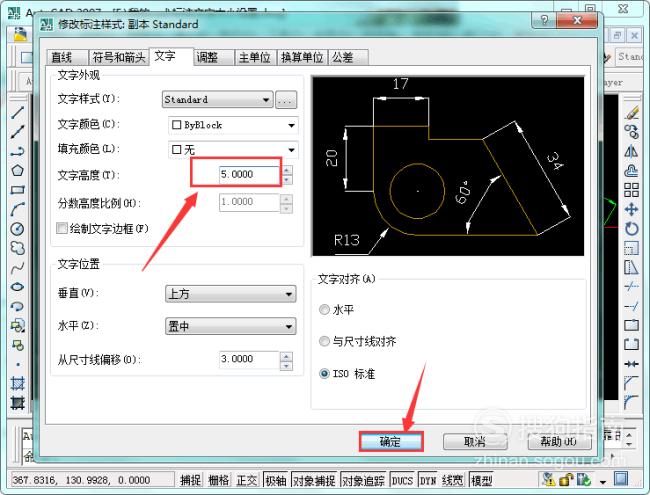Select the Polyline tool
The height and width of the screenshot is (495, 650).
point(17,151)
